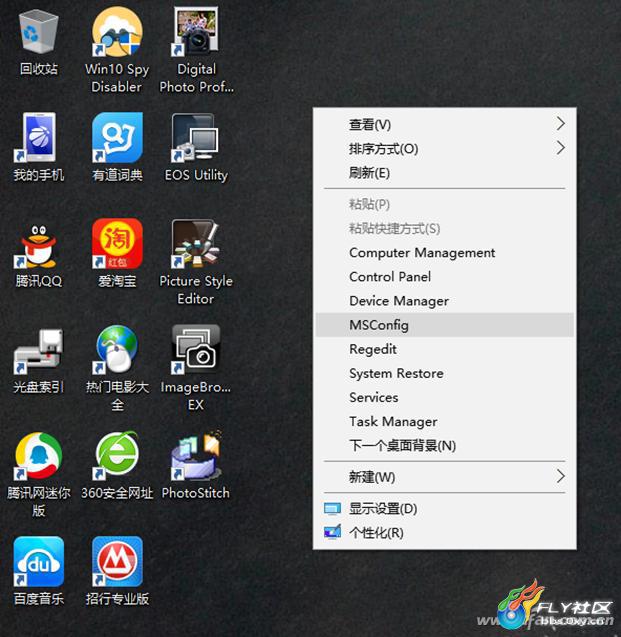The height and width of the screenshot is (637, 621).
Task: Click 个性化(R) menu label
Action: (x=376, y=533)
